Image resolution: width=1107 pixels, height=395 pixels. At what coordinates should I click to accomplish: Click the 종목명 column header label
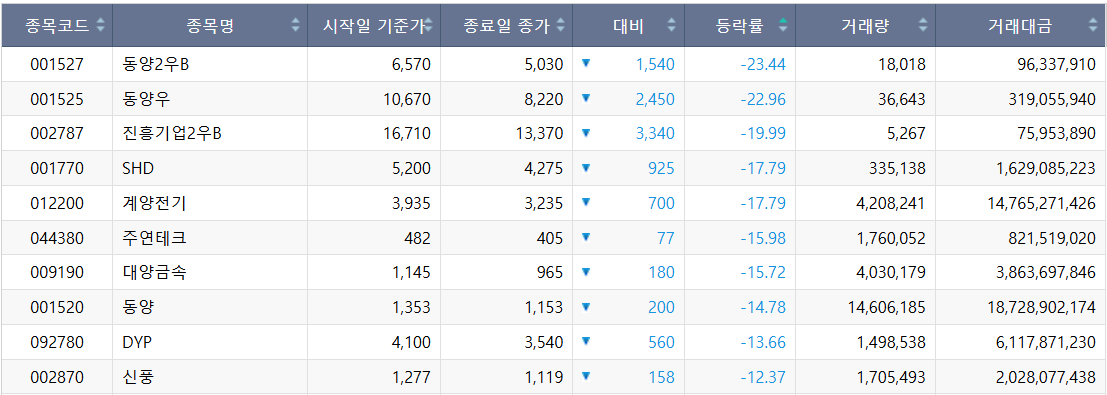pos(210,26)
